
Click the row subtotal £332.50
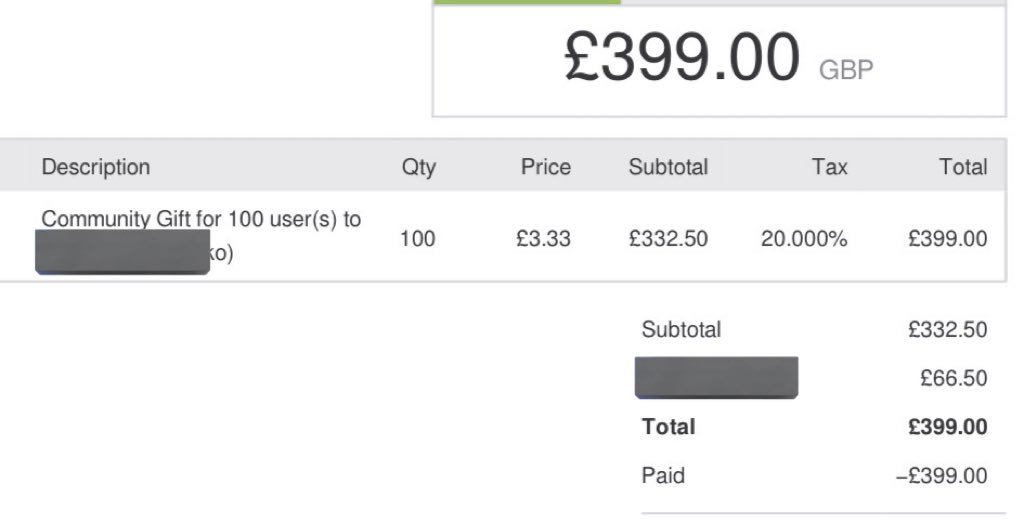(668, 239)
